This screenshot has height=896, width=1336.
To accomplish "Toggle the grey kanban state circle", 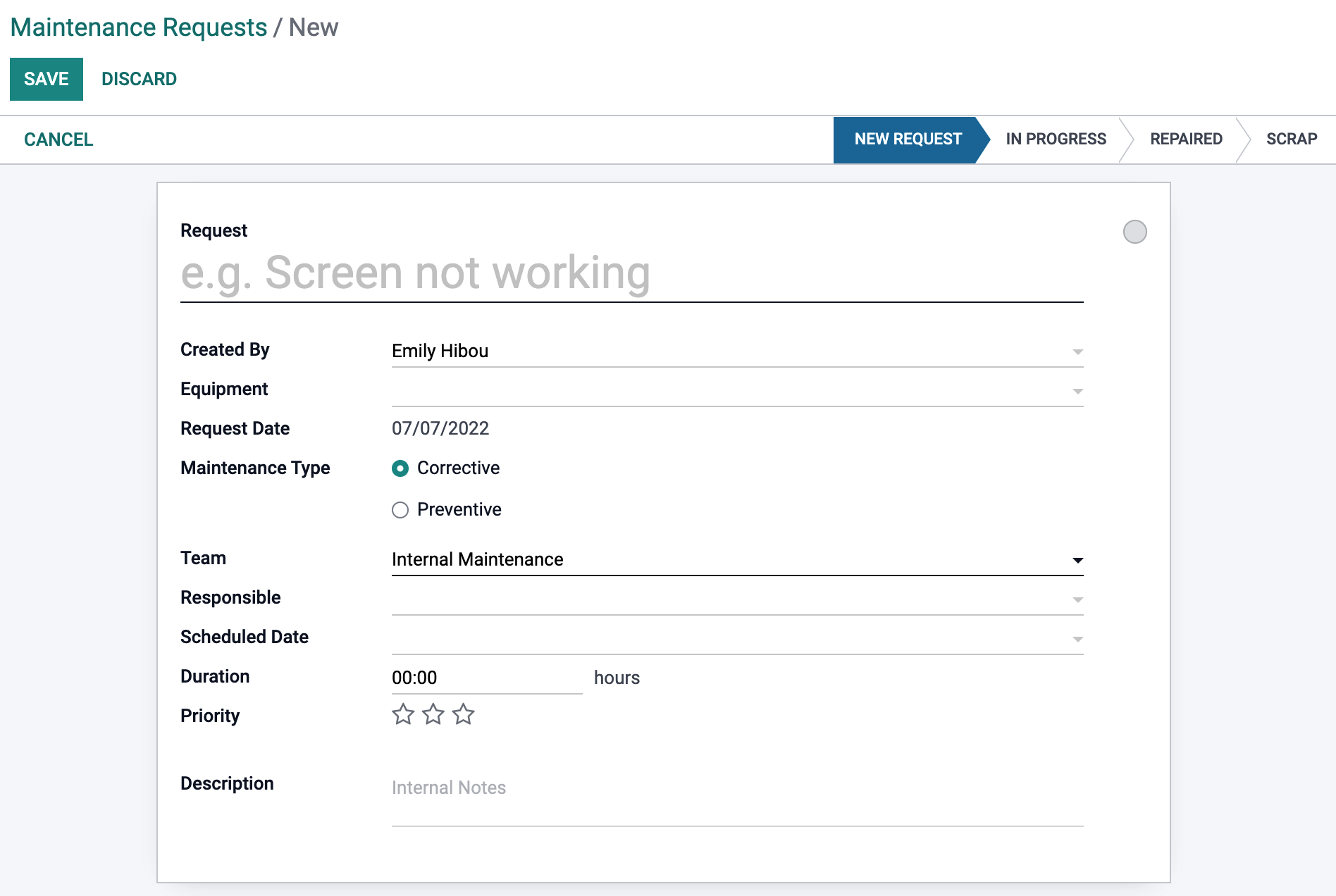I will coord(1134,232).
